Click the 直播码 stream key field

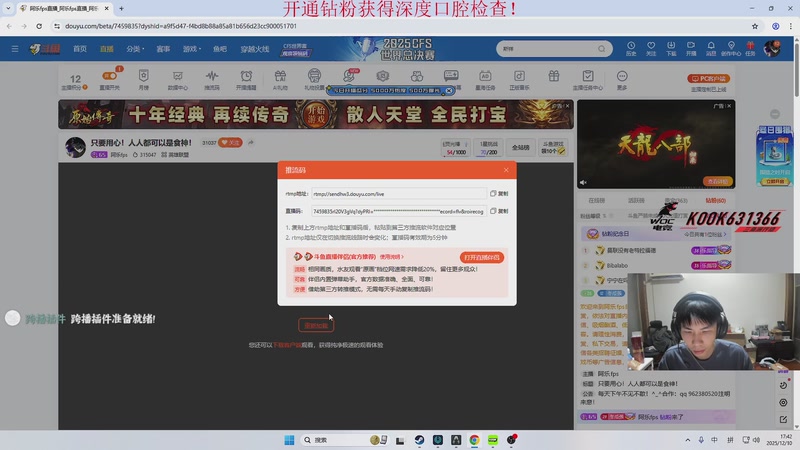(398, 211)
